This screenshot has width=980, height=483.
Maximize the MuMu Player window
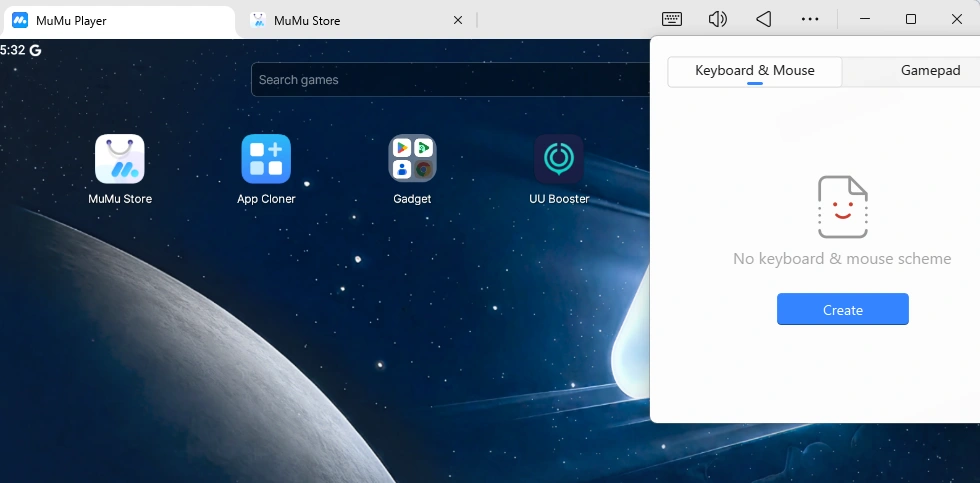[x=911, y=19]
